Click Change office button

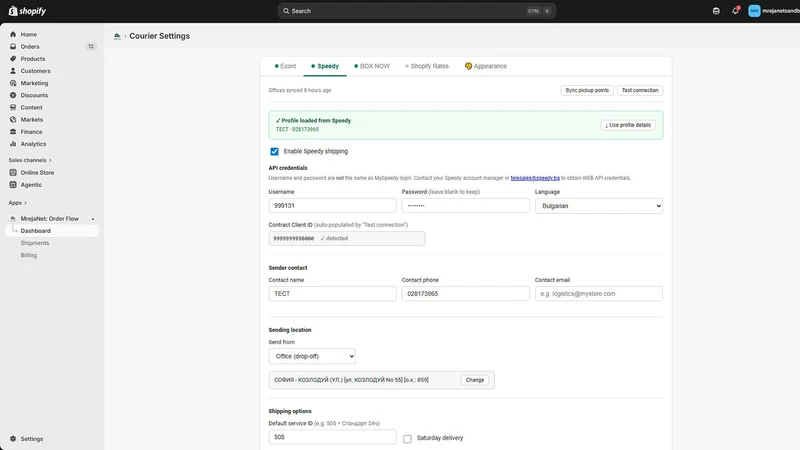click(474, 380)
